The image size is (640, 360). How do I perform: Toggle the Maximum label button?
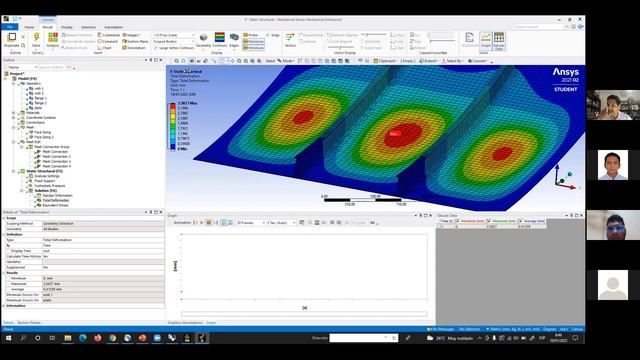[x=253, y=42]
